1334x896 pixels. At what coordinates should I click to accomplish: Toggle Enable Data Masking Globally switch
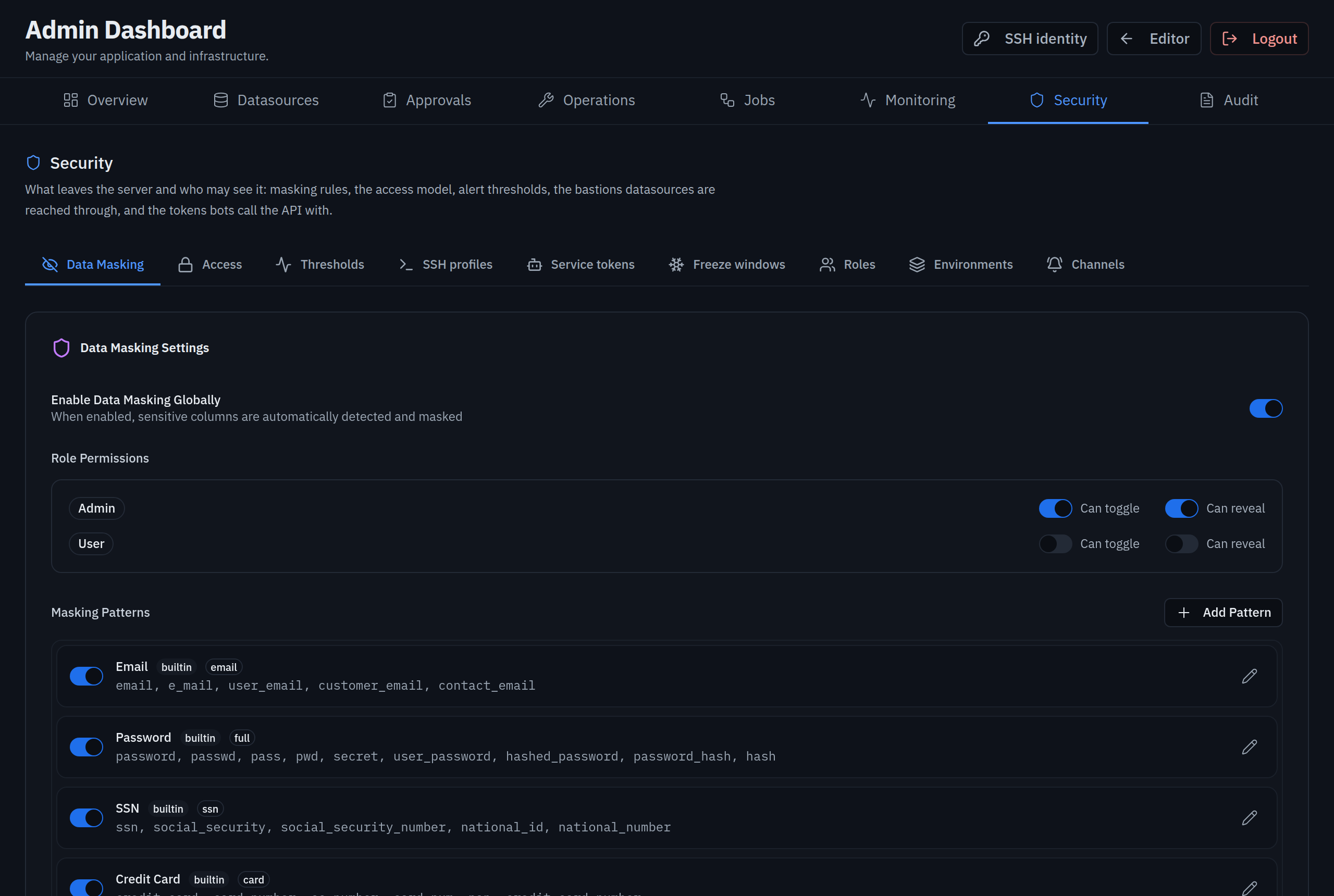coord(1265,408)
